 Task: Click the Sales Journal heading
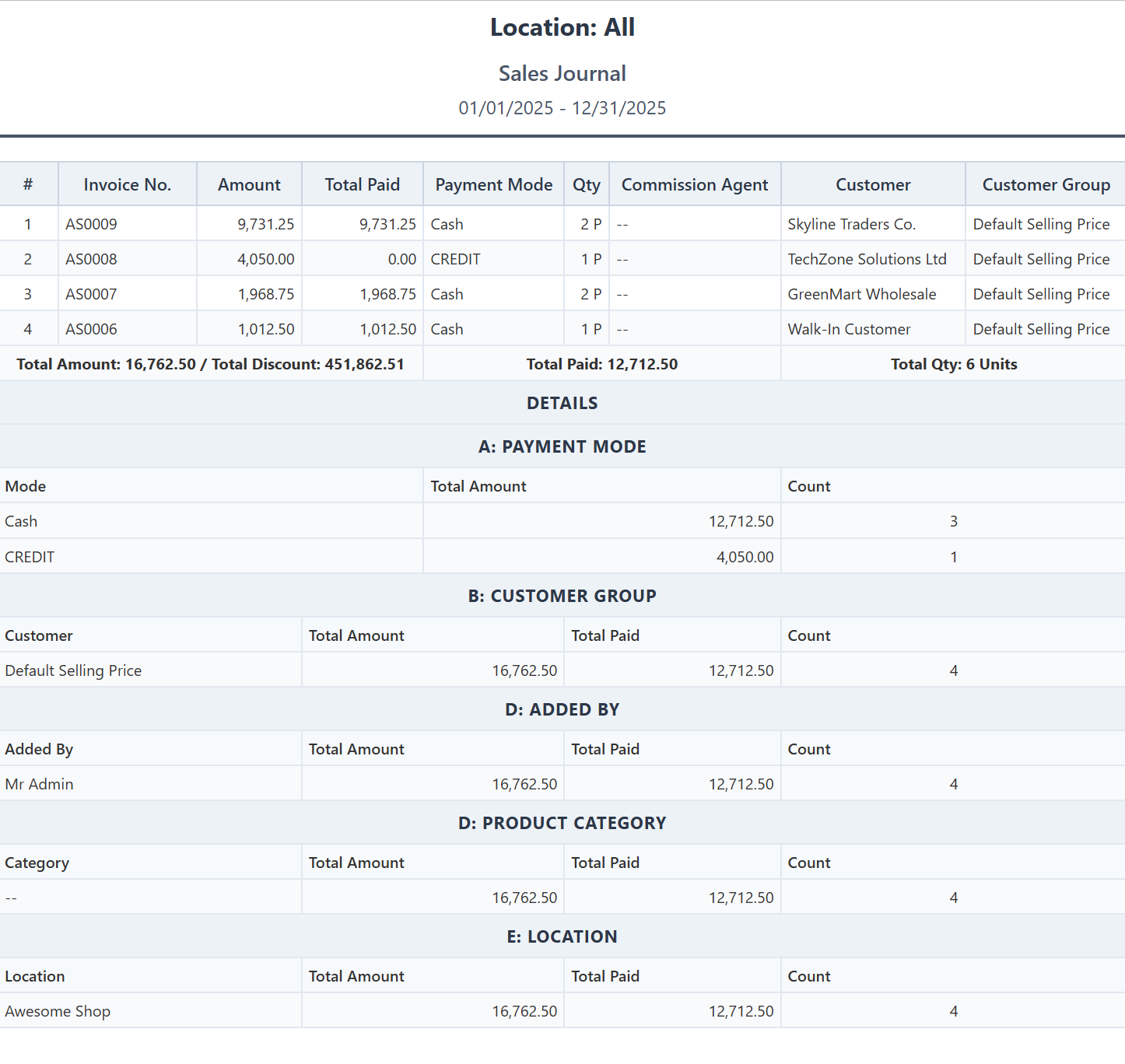[x=562, y=73]
